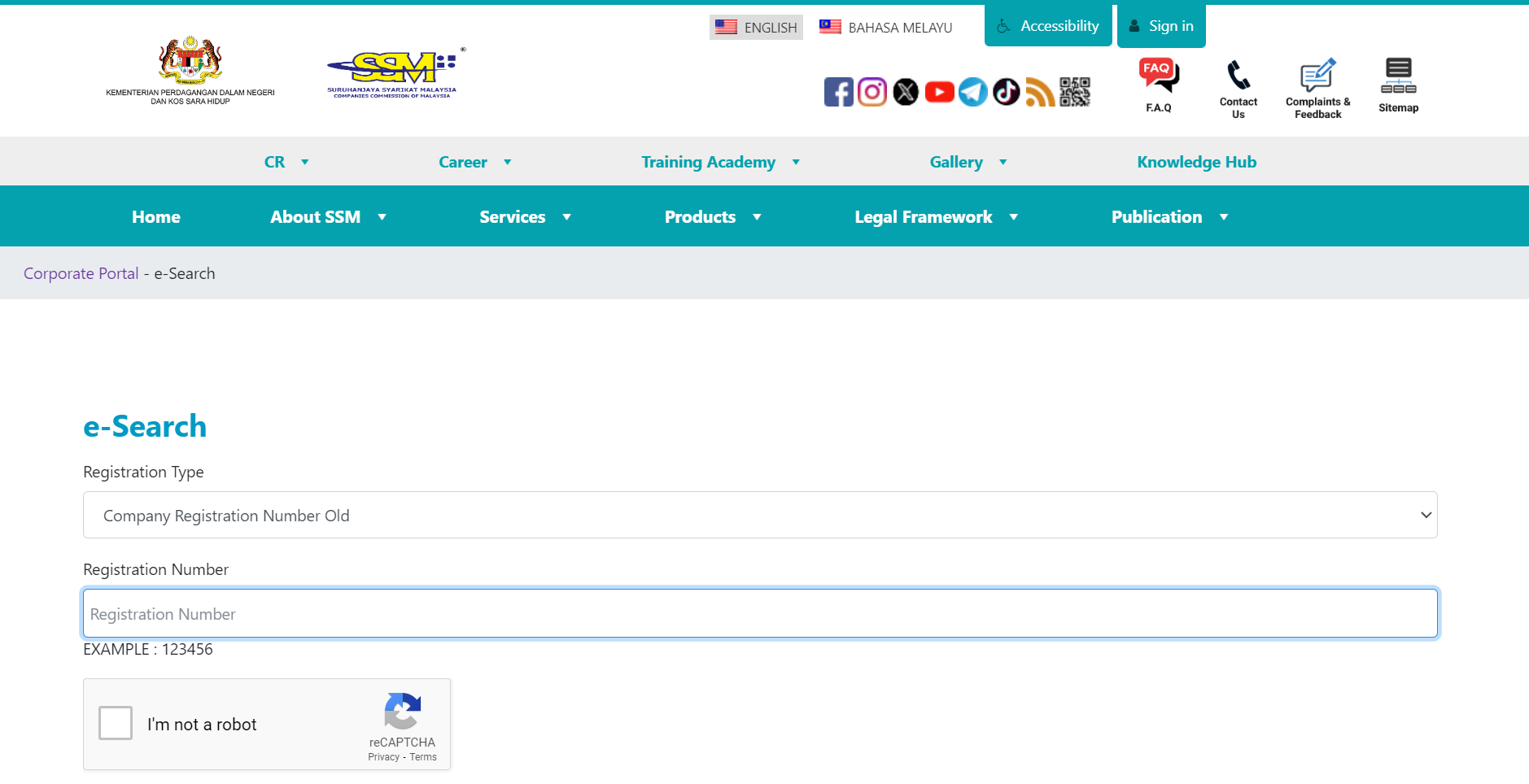Expand the Services menu

[525, 216]
